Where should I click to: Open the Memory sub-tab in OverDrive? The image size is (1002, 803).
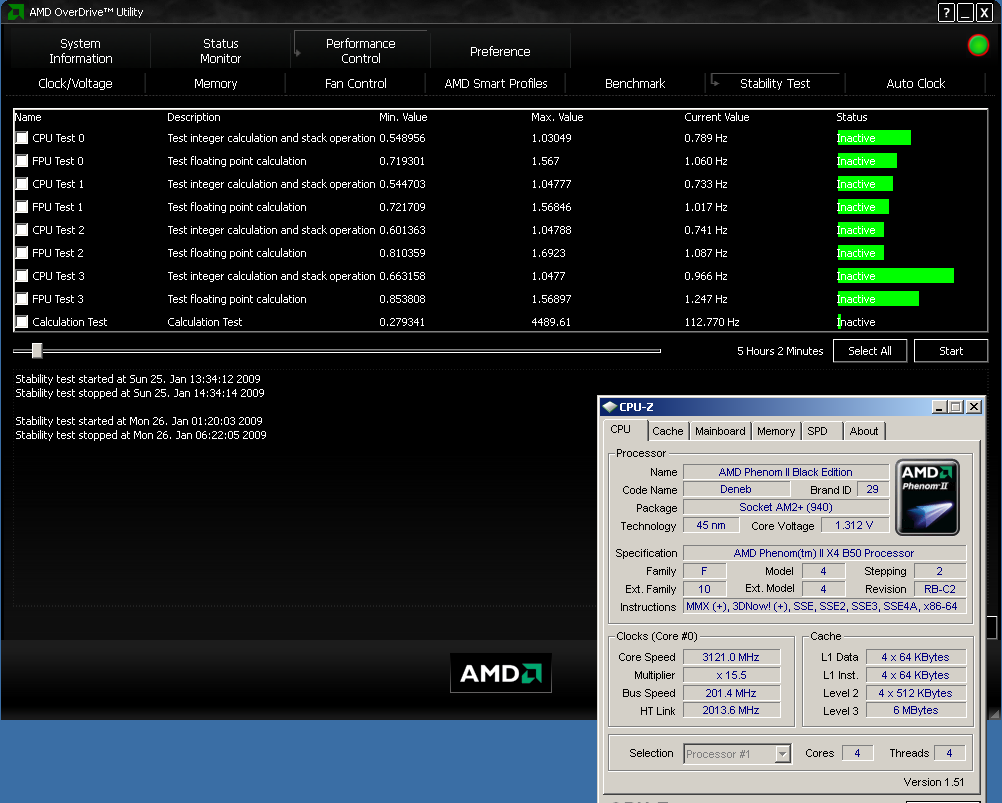pos(215,84)
